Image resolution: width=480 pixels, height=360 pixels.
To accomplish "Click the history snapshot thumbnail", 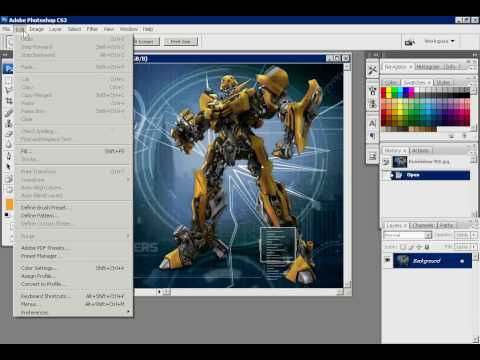I will click(x=400, y=162).
